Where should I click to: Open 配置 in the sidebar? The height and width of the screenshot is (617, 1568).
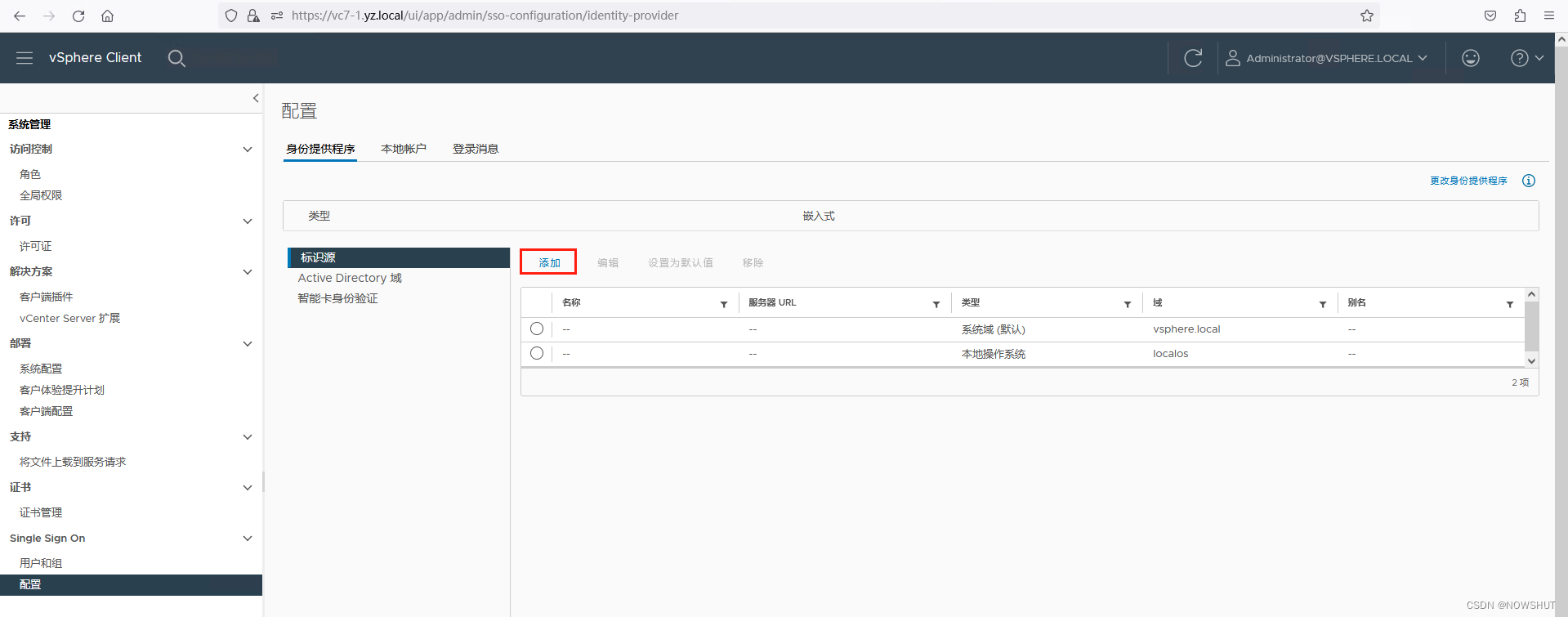(131, 584)
